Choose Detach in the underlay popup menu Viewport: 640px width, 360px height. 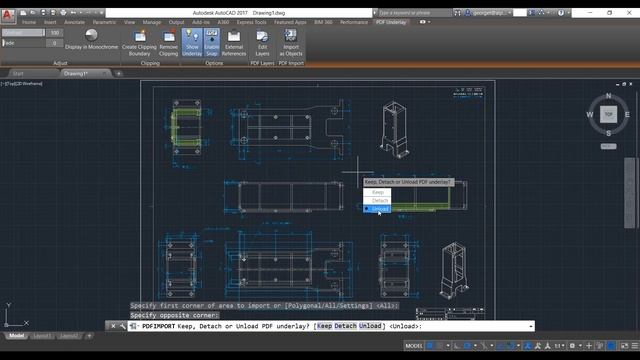pos(377,200)
